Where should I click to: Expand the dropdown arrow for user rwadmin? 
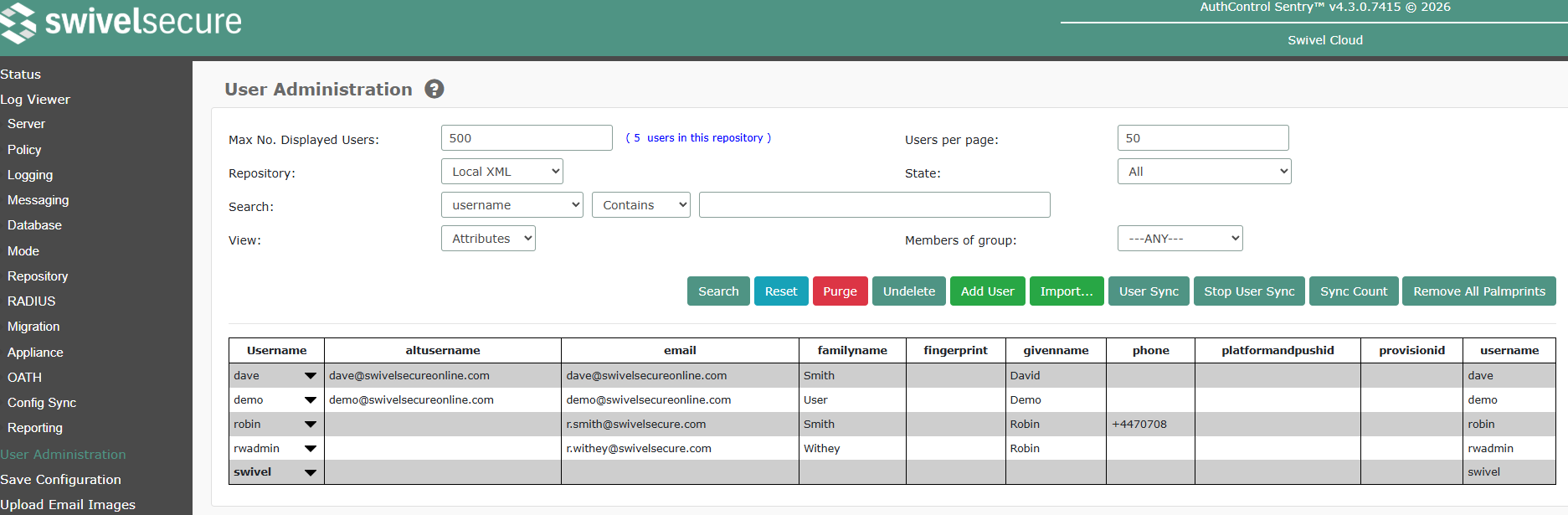pos(311,449)
